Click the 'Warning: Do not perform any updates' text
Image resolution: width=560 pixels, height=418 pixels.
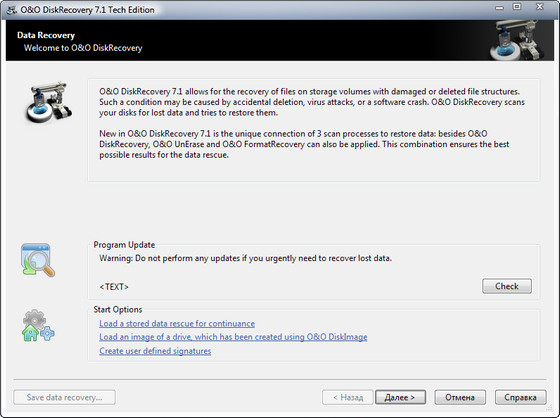(245, 258)
